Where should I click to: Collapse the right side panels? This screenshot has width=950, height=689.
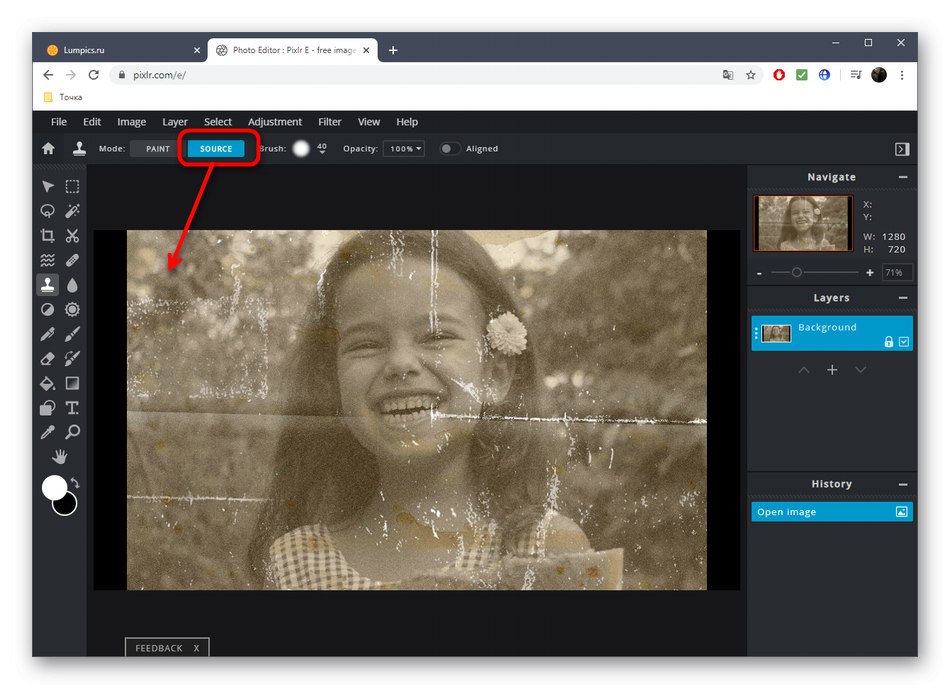(902, 149)
